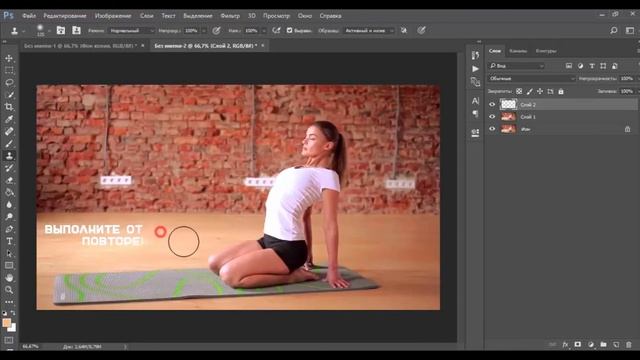Open the Character panel icon
Screen dimensions: 640x360
(x=475, y=101)
